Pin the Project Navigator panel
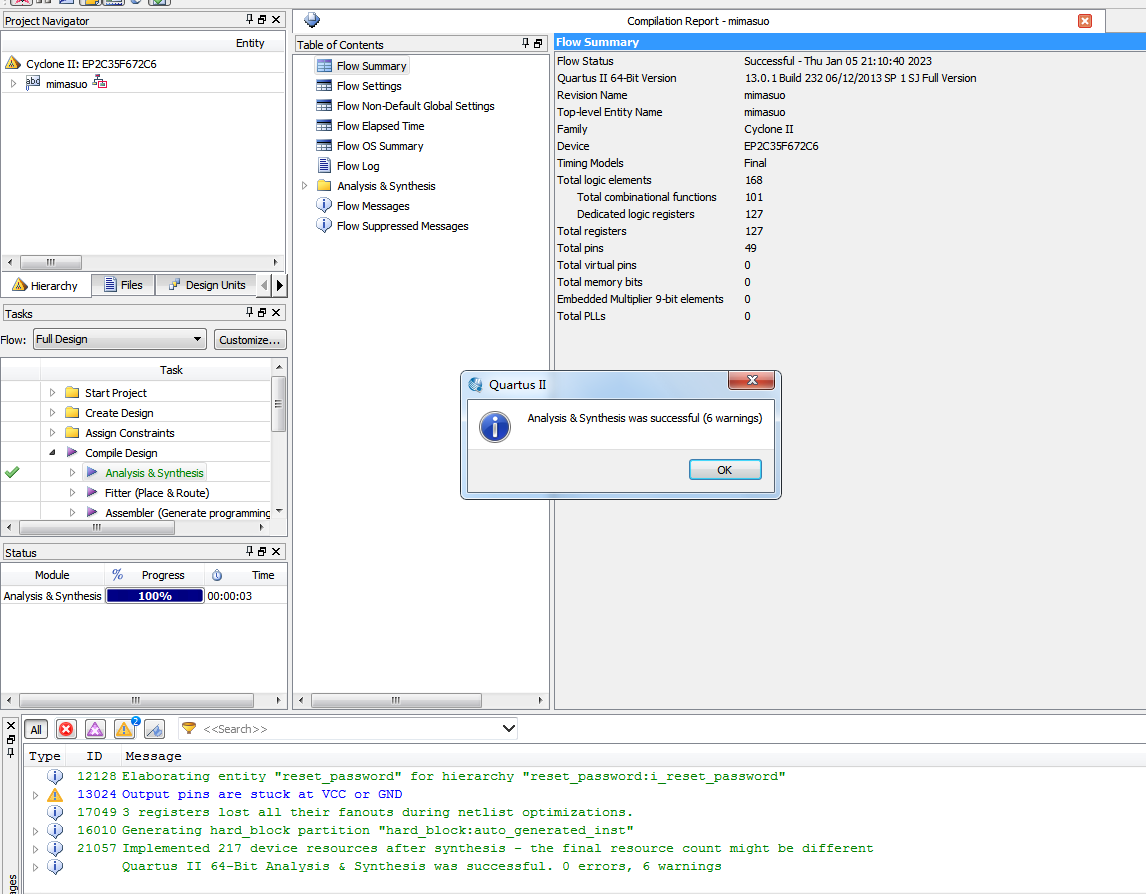Image resolution: width=1146 pixels, height=894 pixels. [249, 20]
